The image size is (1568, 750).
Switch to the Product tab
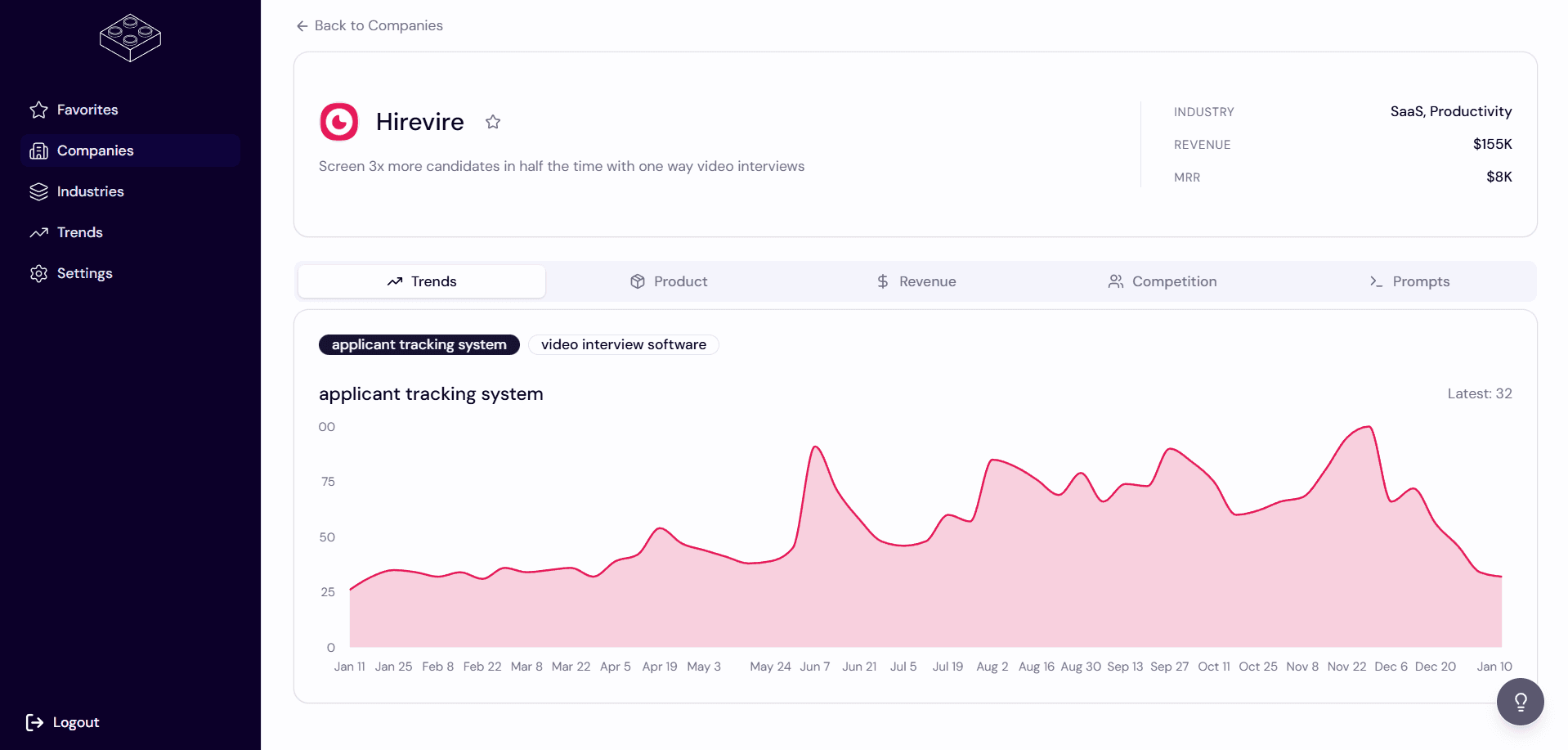point(668,281)
